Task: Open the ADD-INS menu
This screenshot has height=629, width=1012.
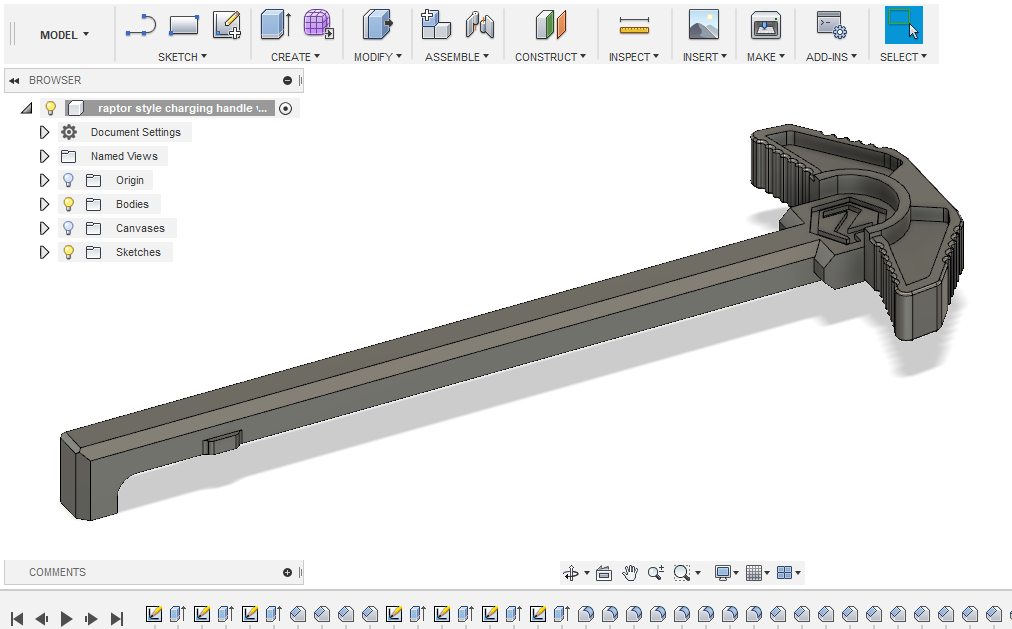Action: coord(831,57)
